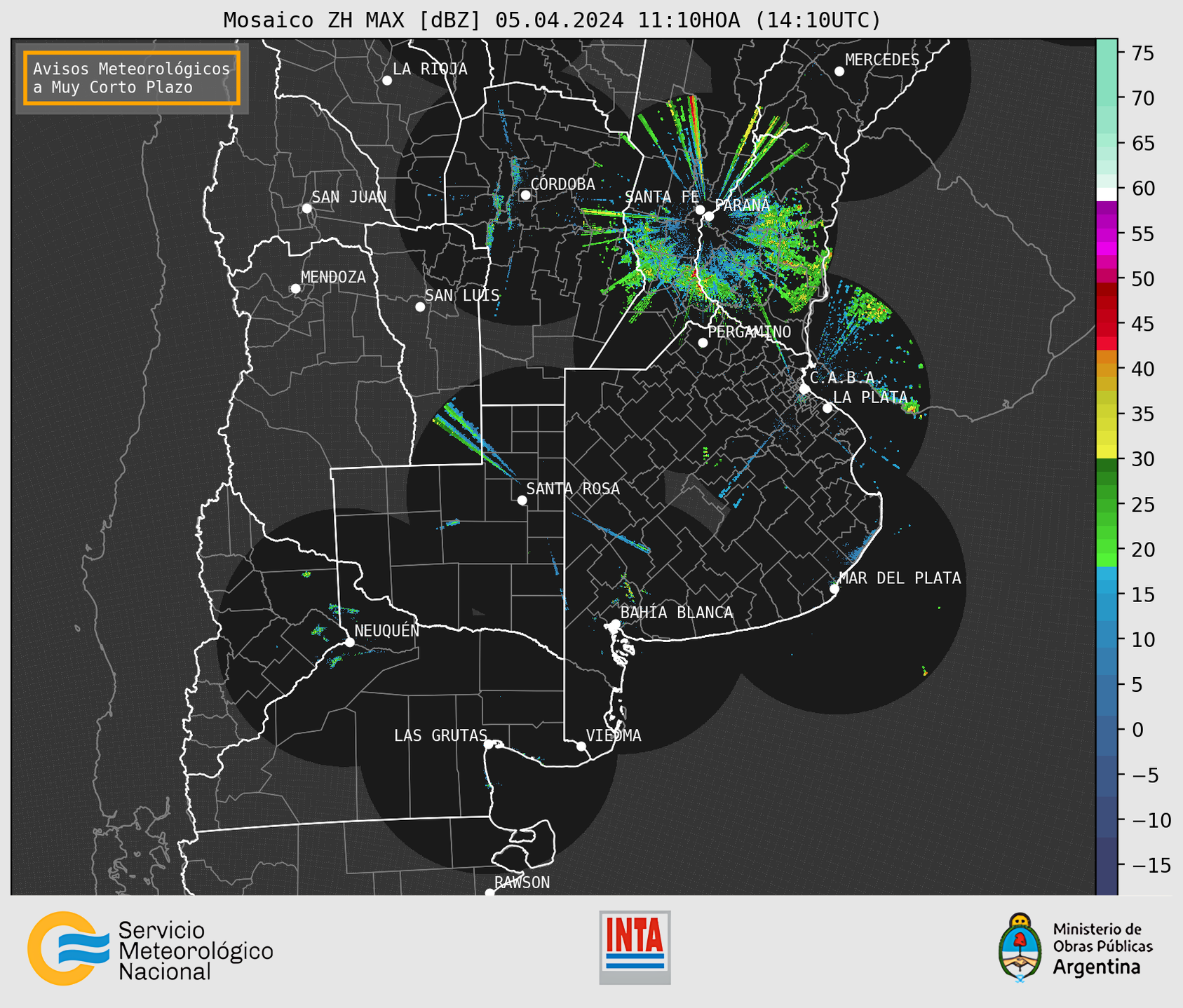Image resolution: width=1183 pixels, height=1008 pixels.
Task: Click the PERGAMINO city marker
Action: [x=703, y=343]
